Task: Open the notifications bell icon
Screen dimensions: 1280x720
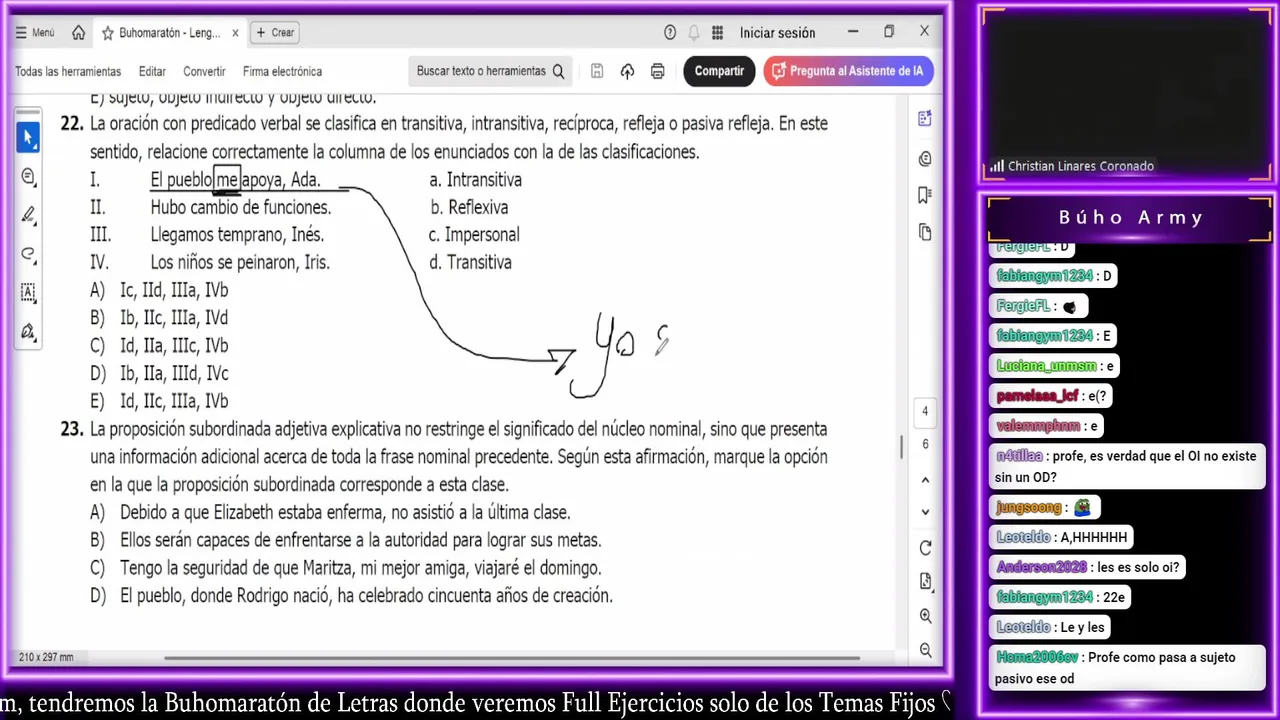Action: pyautogui.click(x=693, y=33)
